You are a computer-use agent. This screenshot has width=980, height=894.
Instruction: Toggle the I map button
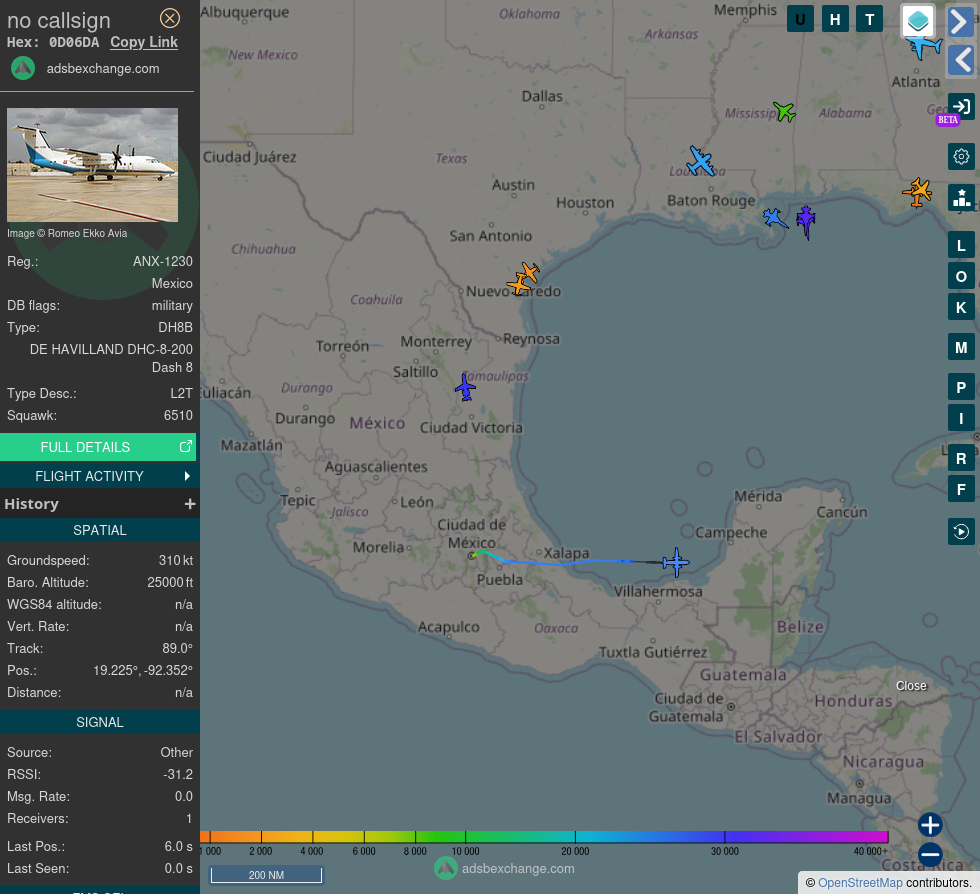click(x=961, y=418)
